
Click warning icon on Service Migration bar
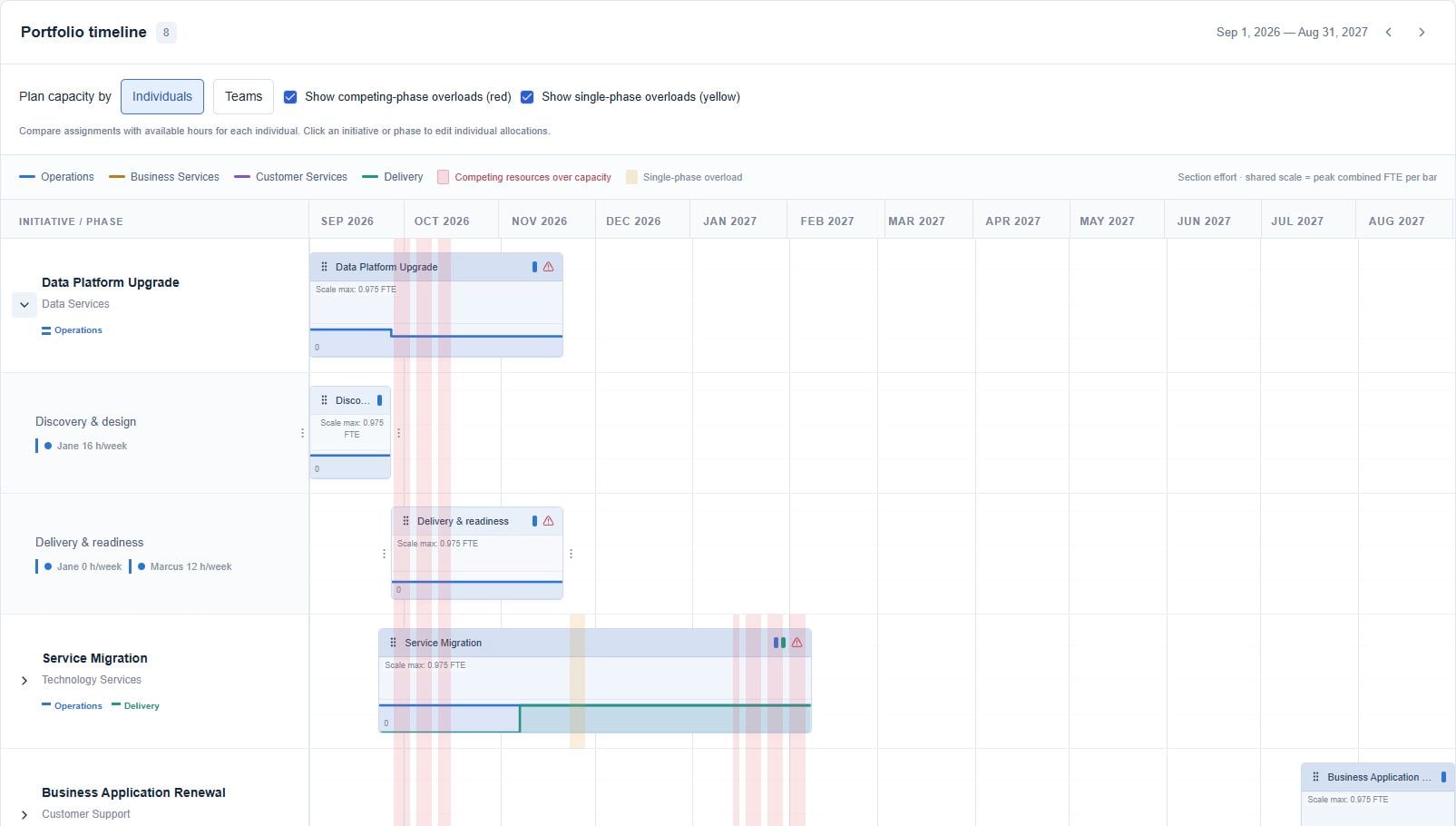(x=796, y=643)
